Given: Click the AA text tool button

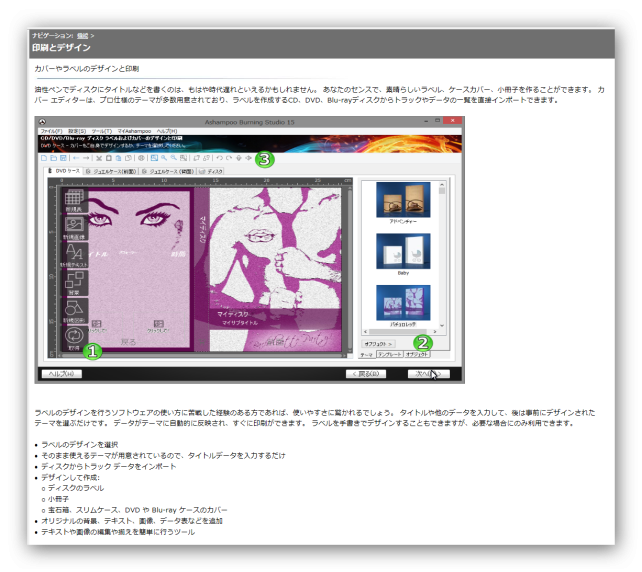Looking at the screenshot, I should [74, 255].
